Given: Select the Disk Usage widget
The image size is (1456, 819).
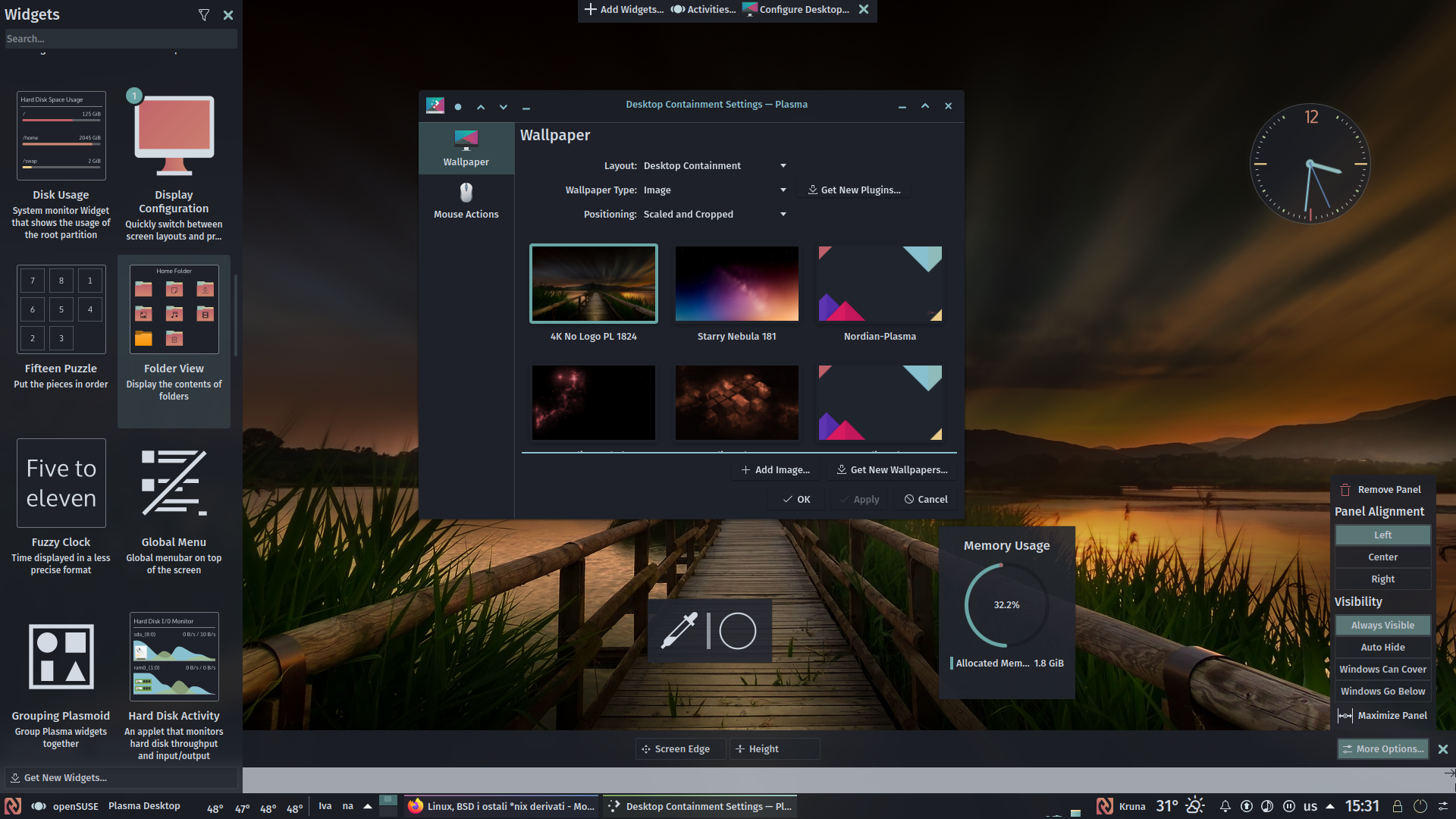Looking at the screenshot, I should tap(61, 166).
